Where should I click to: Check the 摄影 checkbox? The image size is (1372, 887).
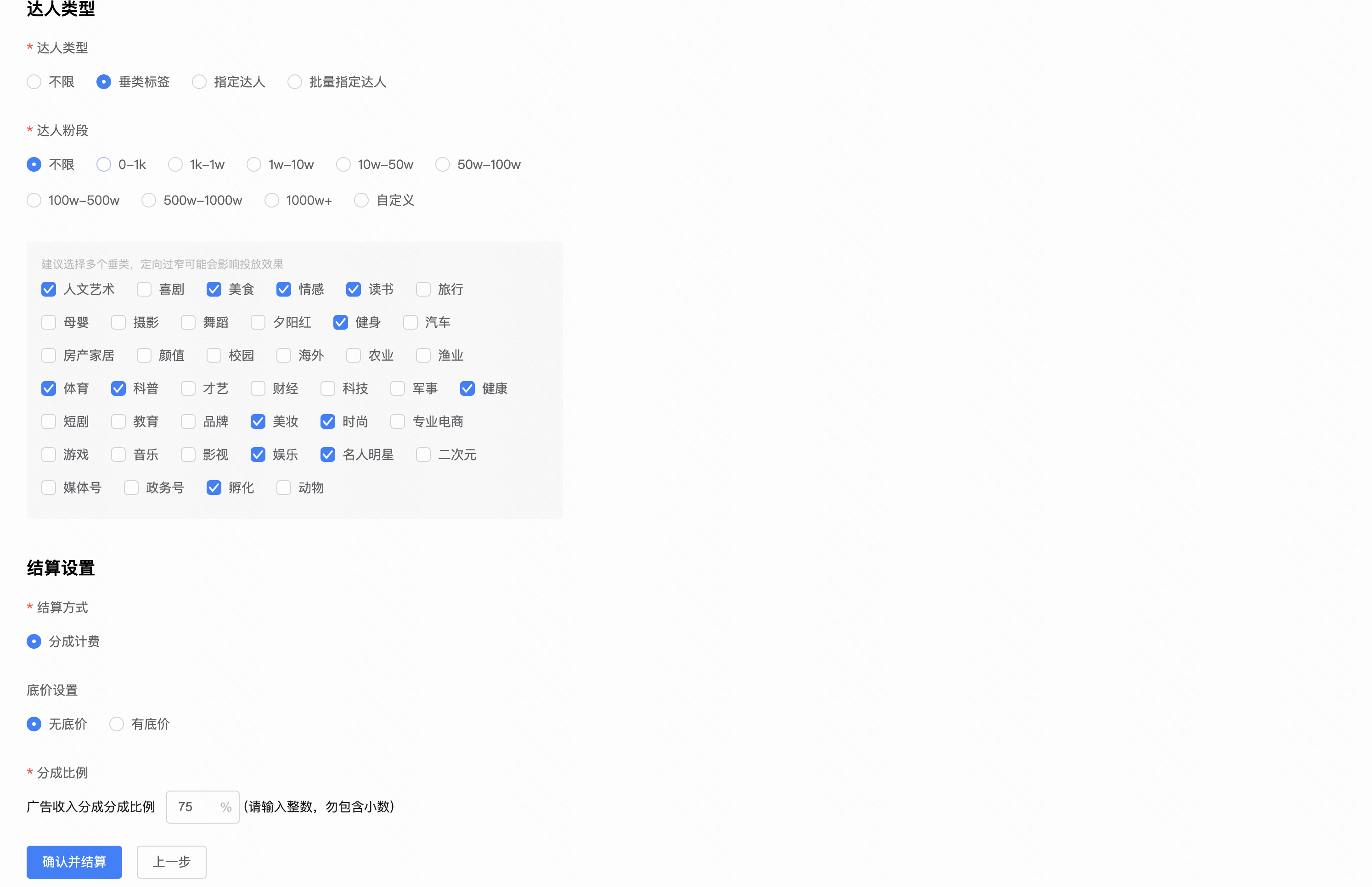coord(118,323)
